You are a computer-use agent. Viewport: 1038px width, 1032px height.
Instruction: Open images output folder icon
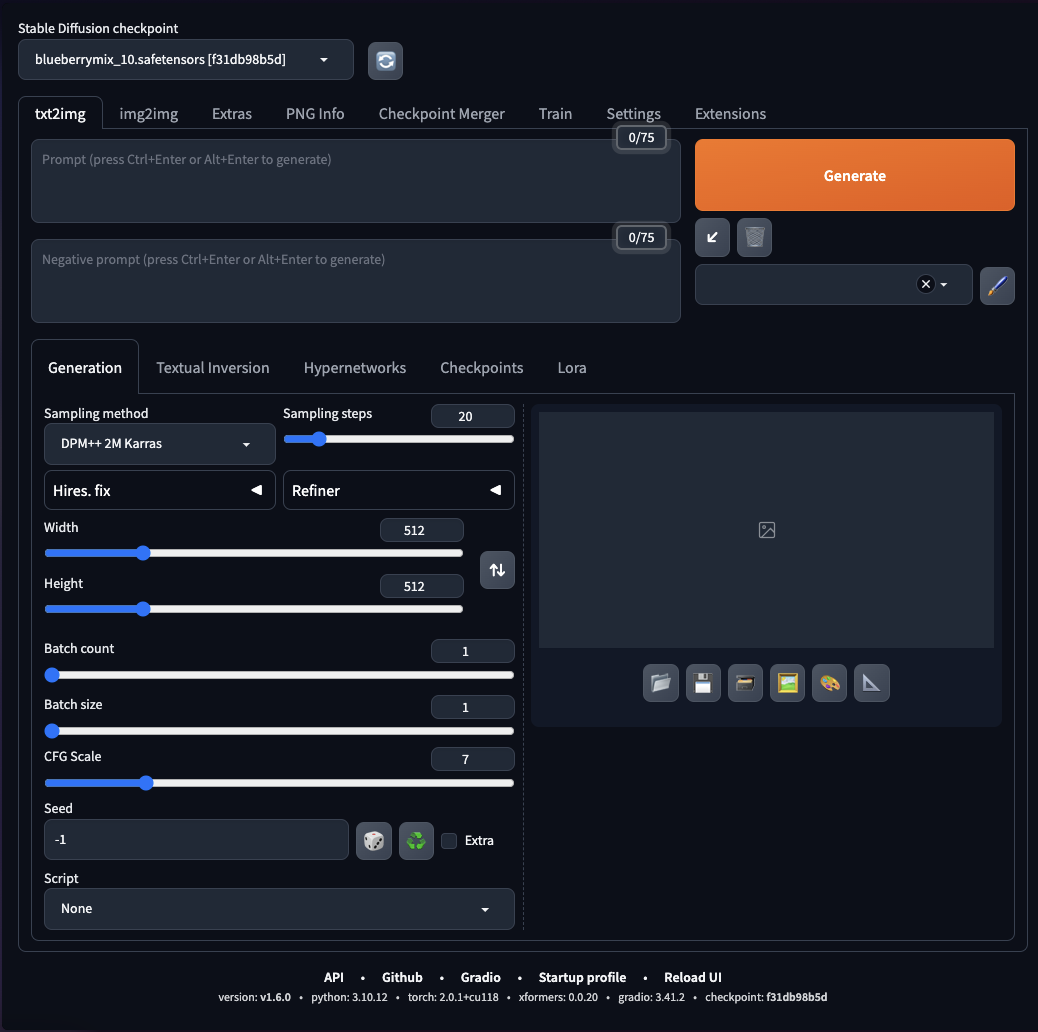pos(661,682)
